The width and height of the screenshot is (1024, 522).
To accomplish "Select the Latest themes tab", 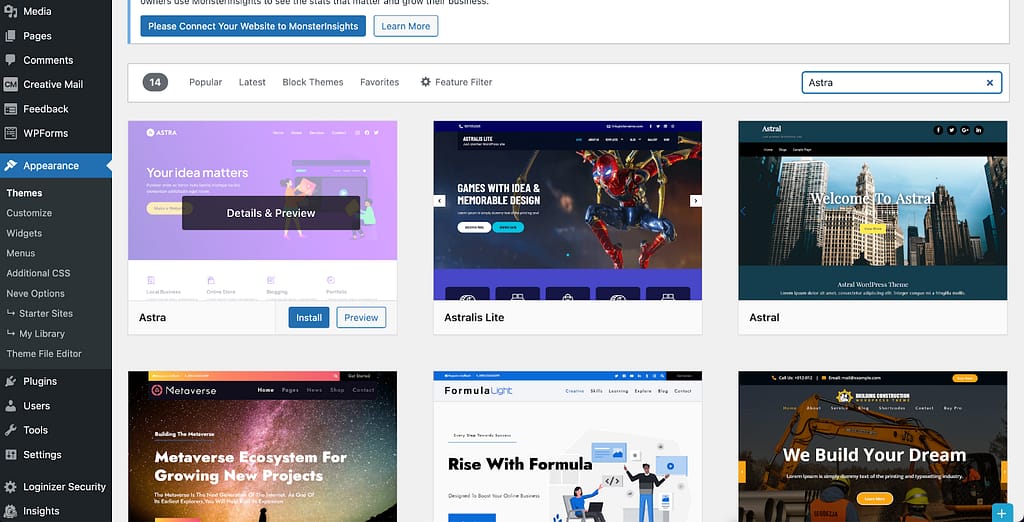I will tap(252, 82).
